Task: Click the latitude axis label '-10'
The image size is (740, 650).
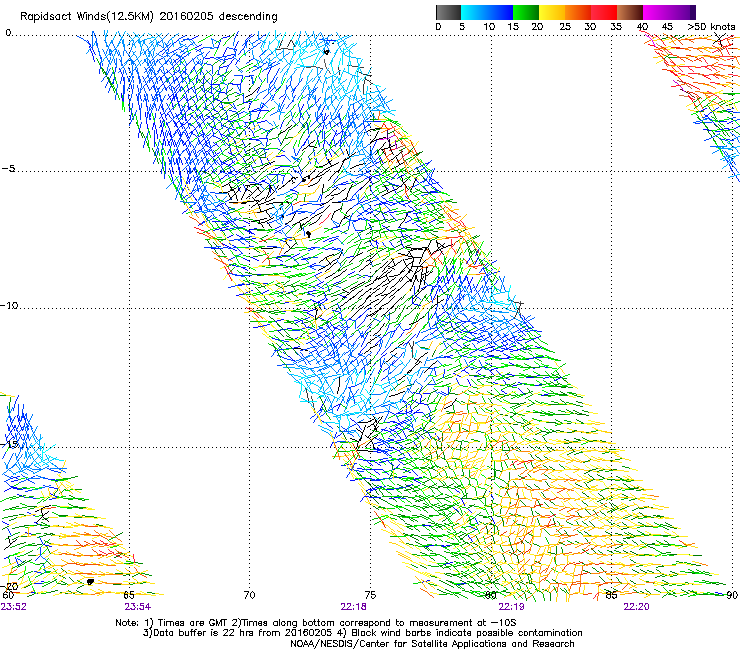Action: 9,305
